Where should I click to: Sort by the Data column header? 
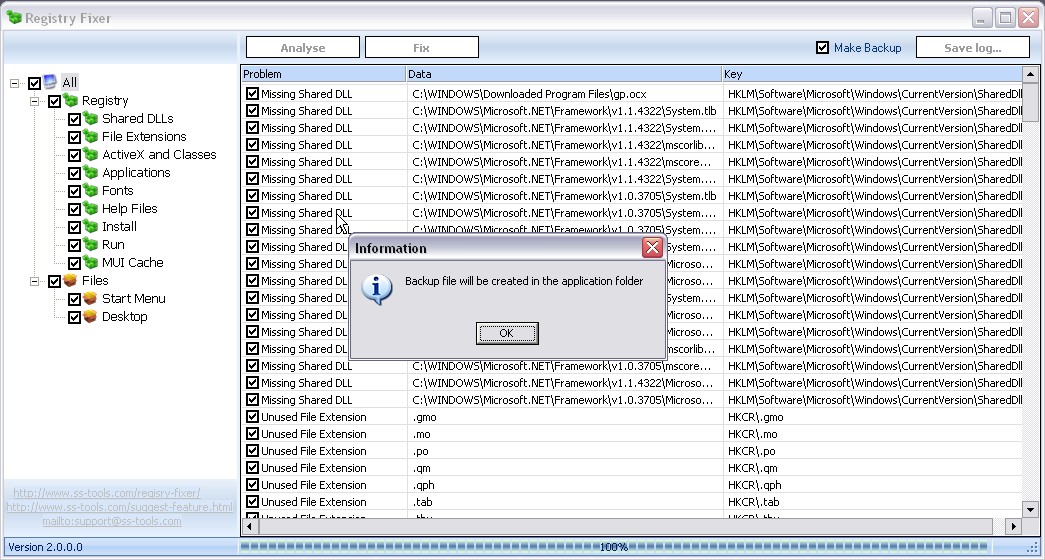click(564, 74)
